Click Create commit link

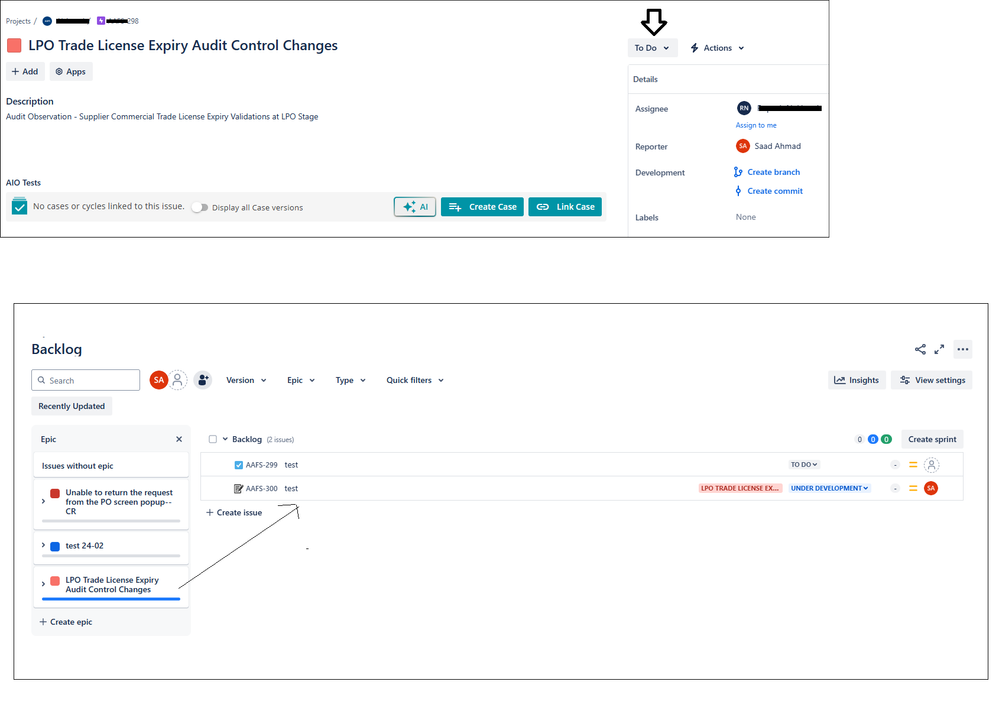(x=768, y=191)
